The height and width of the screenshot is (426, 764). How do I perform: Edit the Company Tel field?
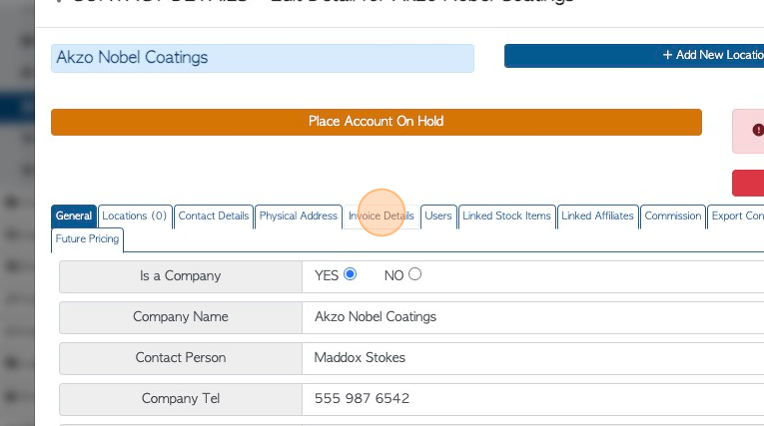(533, 399)
